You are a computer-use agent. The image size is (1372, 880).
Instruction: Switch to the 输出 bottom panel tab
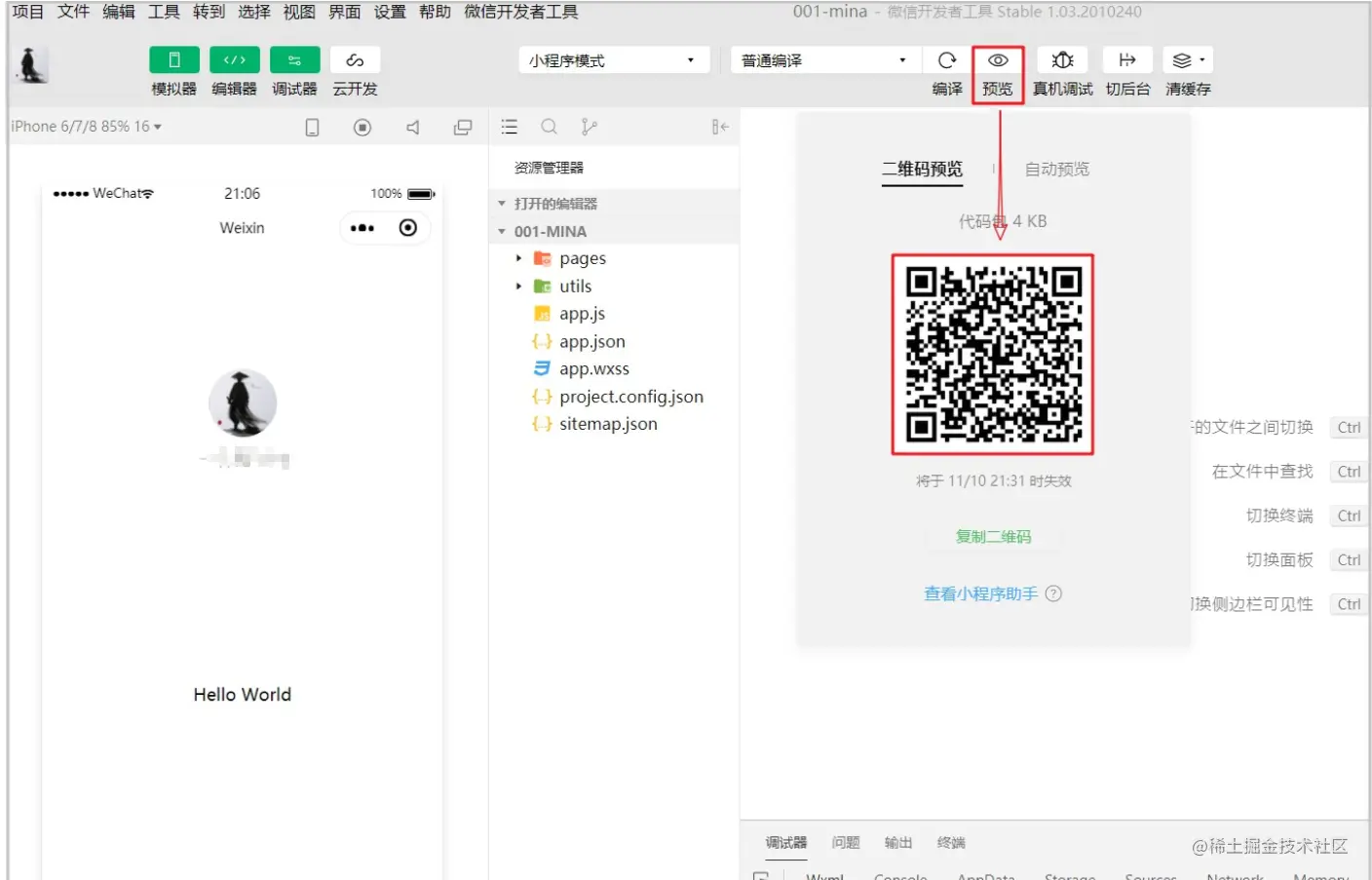(x=898, y=843)
